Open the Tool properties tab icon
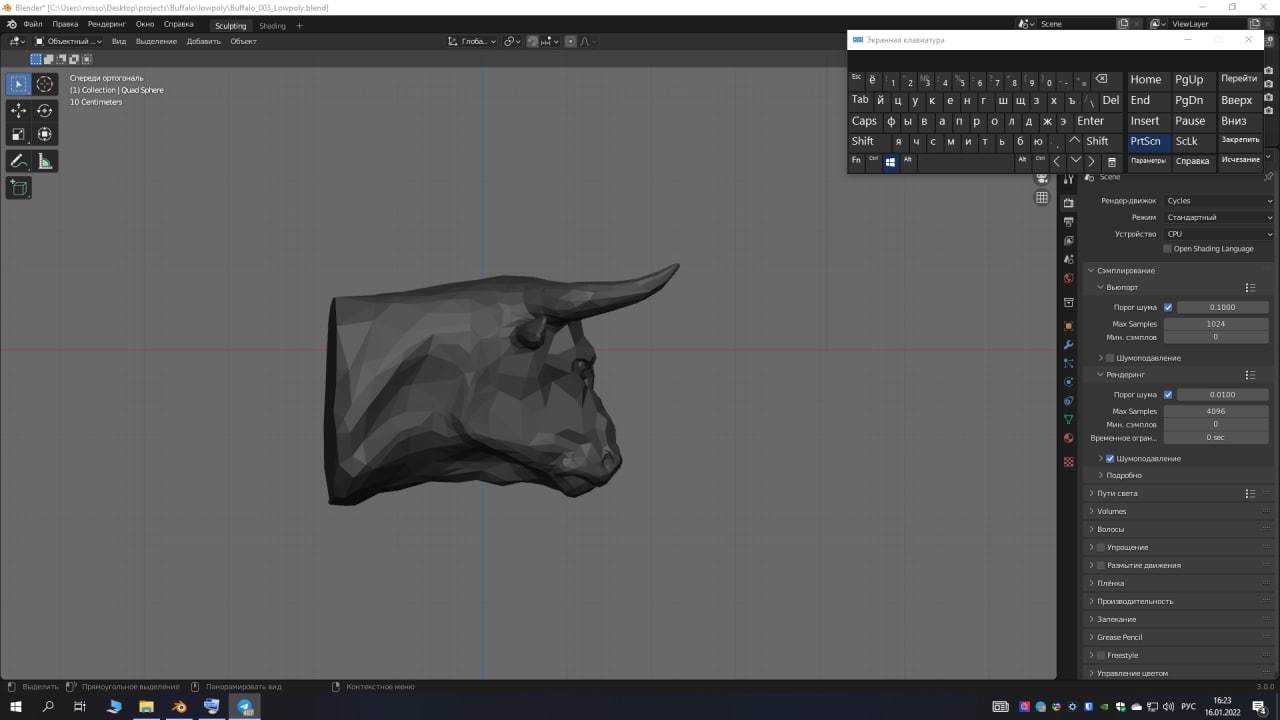Image resolution: width=1280 pixels, height=720 pixels. click(1068, 179)
